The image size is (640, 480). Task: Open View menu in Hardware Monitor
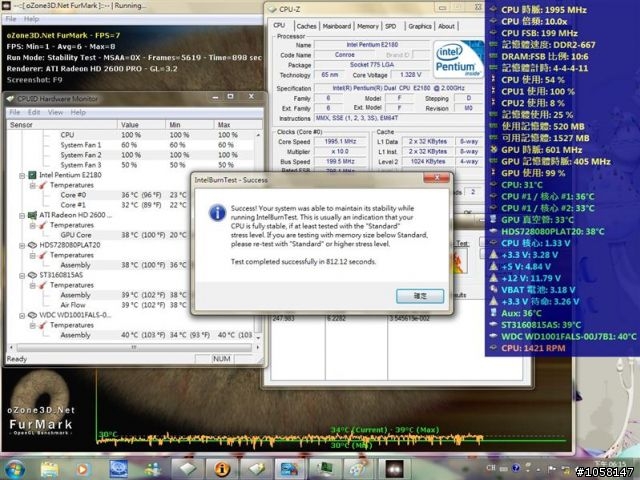click(56, 112)
